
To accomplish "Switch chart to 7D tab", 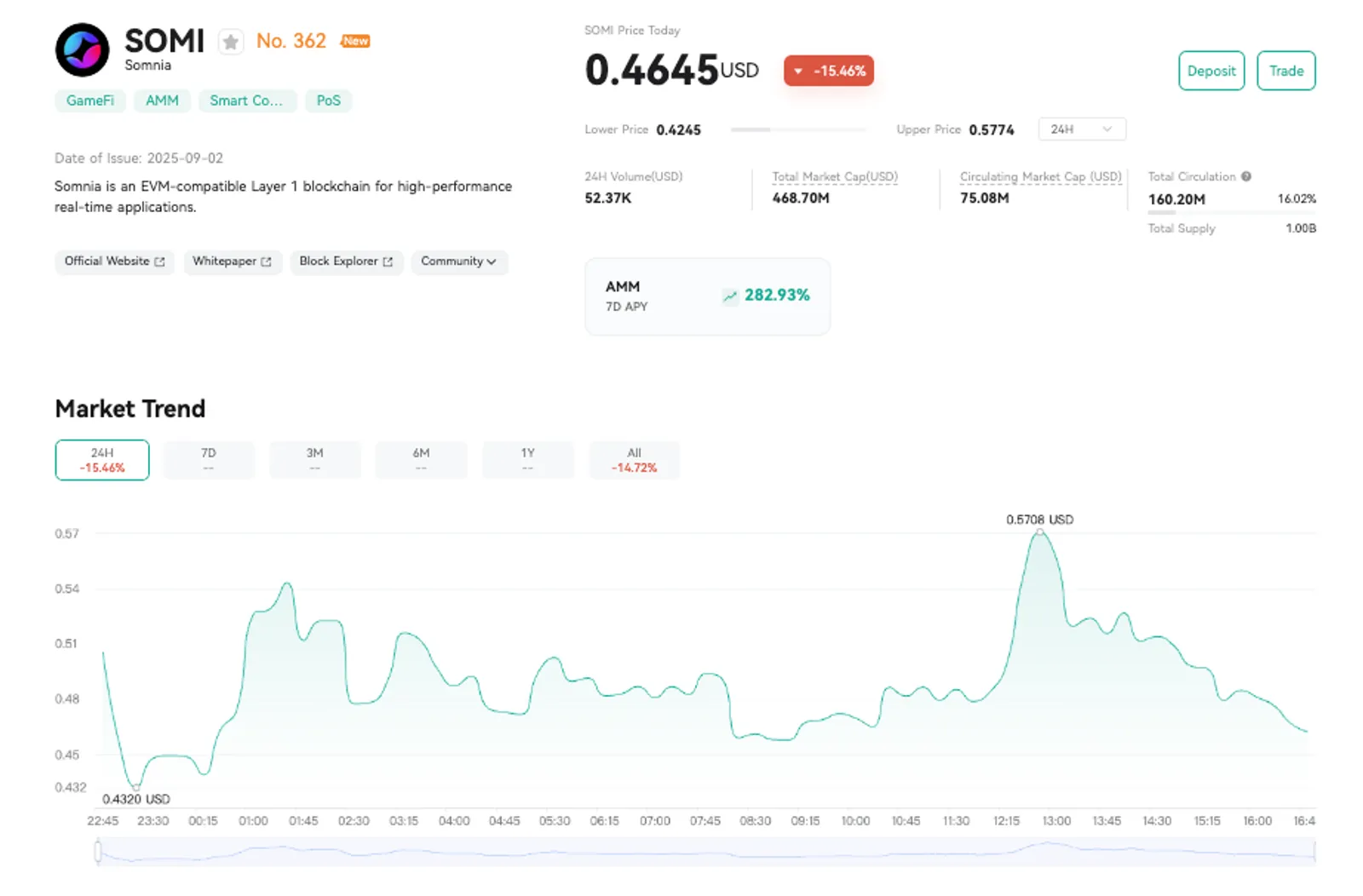I will (x=209, y=460).
